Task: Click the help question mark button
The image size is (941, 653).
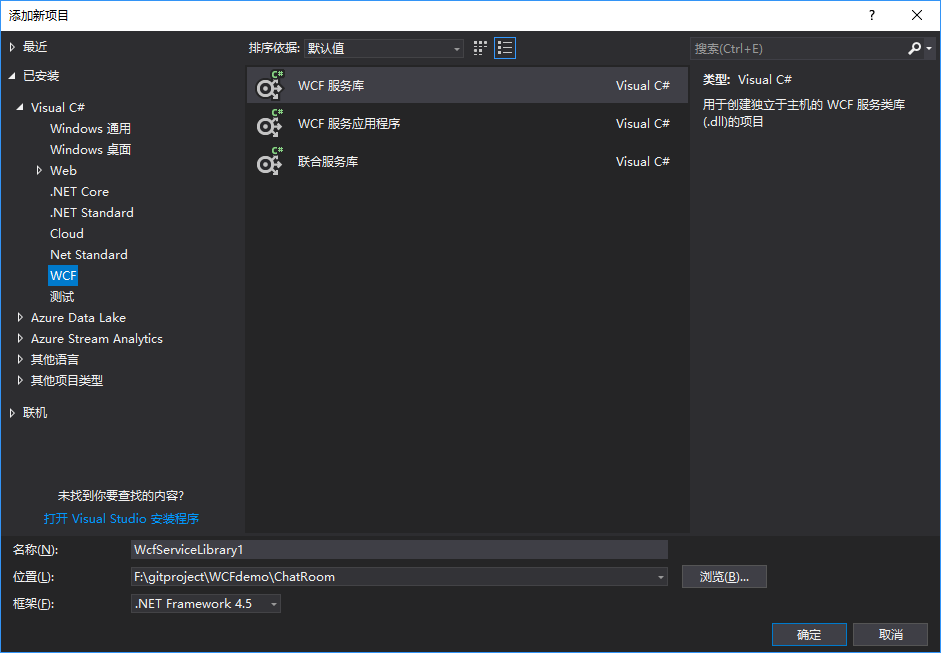Action: click(x=872, y=15)
